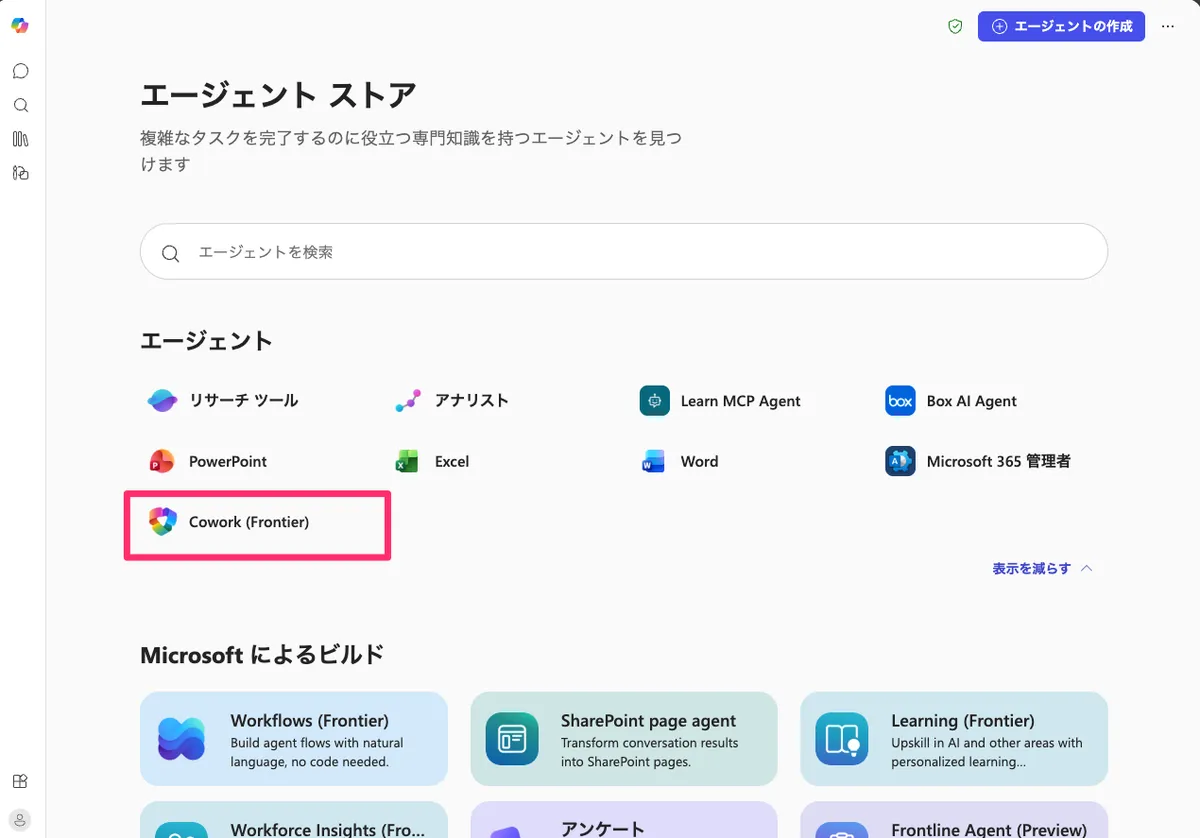
Task: Open the SharePoint page agent card
Action: click(623, 739)
